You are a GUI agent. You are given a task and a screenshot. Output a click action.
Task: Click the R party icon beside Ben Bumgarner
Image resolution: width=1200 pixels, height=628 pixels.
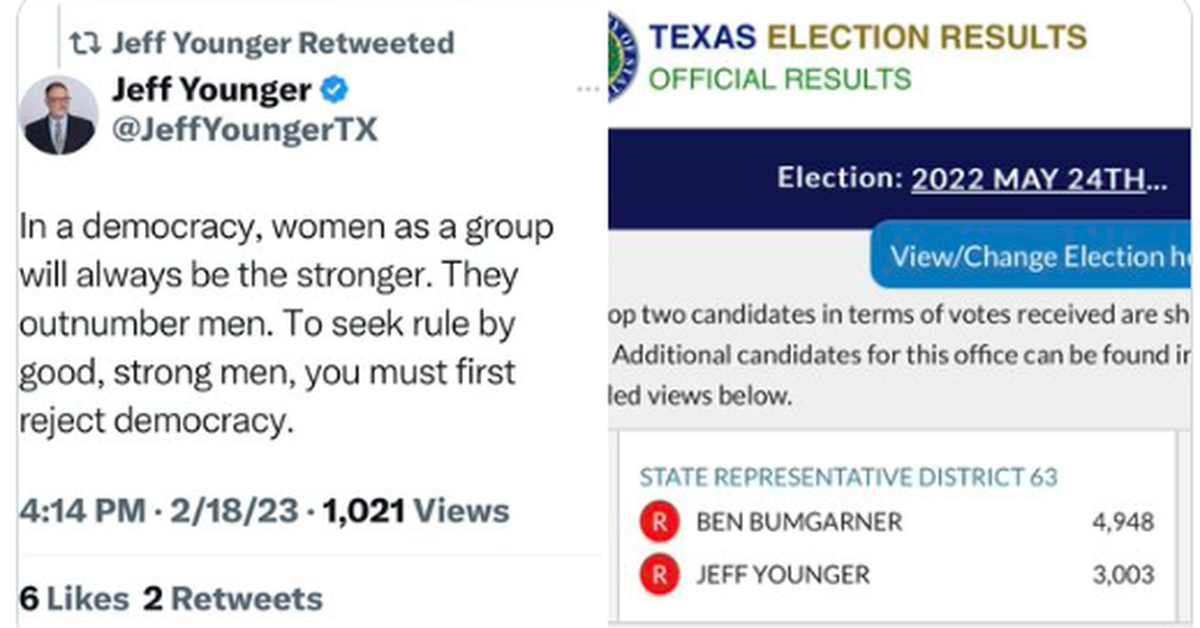[659, 522]
